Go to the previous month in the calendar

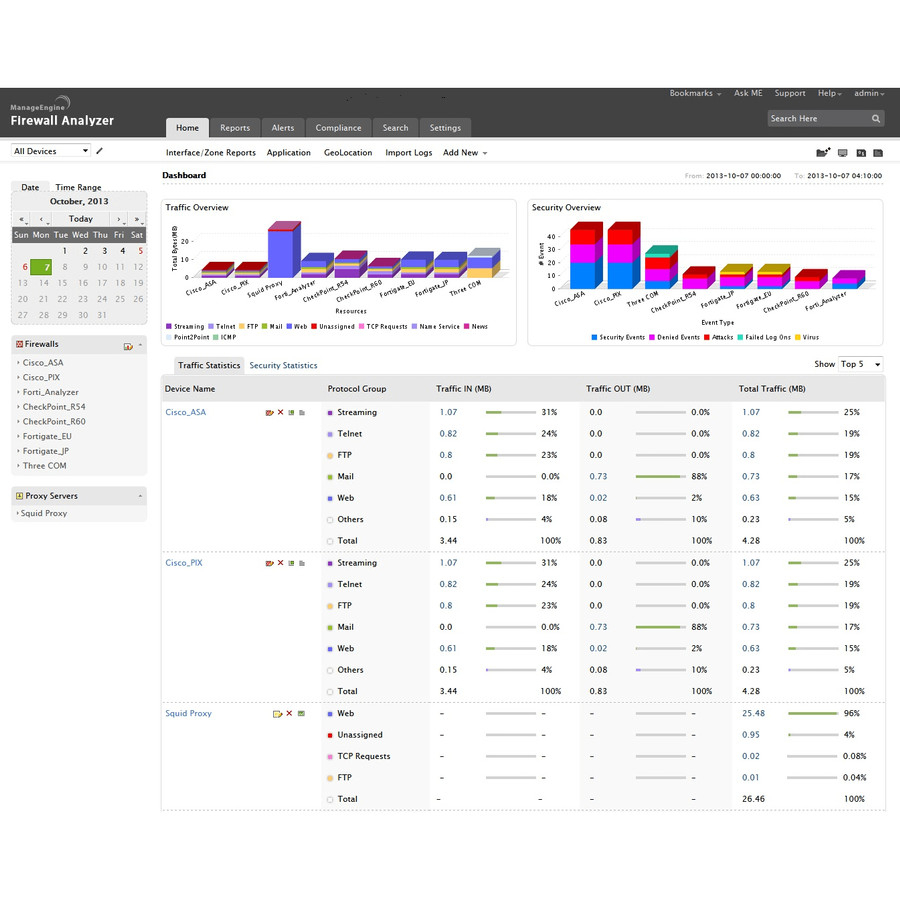tap(41, 219)
